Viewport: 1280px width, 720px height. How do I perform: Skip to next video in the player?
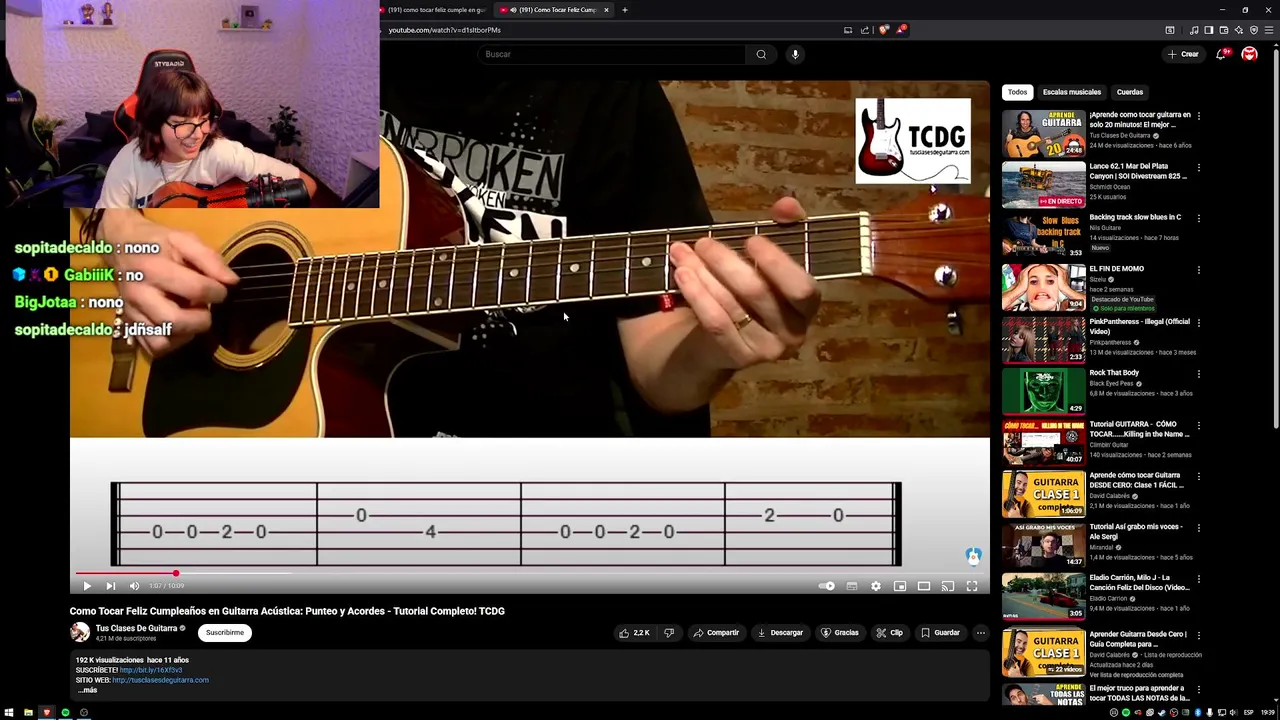click(x=110, y=586)
